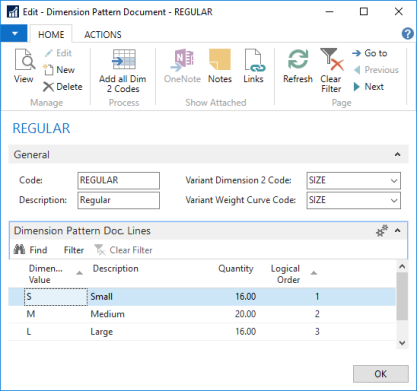
Task: Click Find with the binoculars icon
Action: [30, 250]
